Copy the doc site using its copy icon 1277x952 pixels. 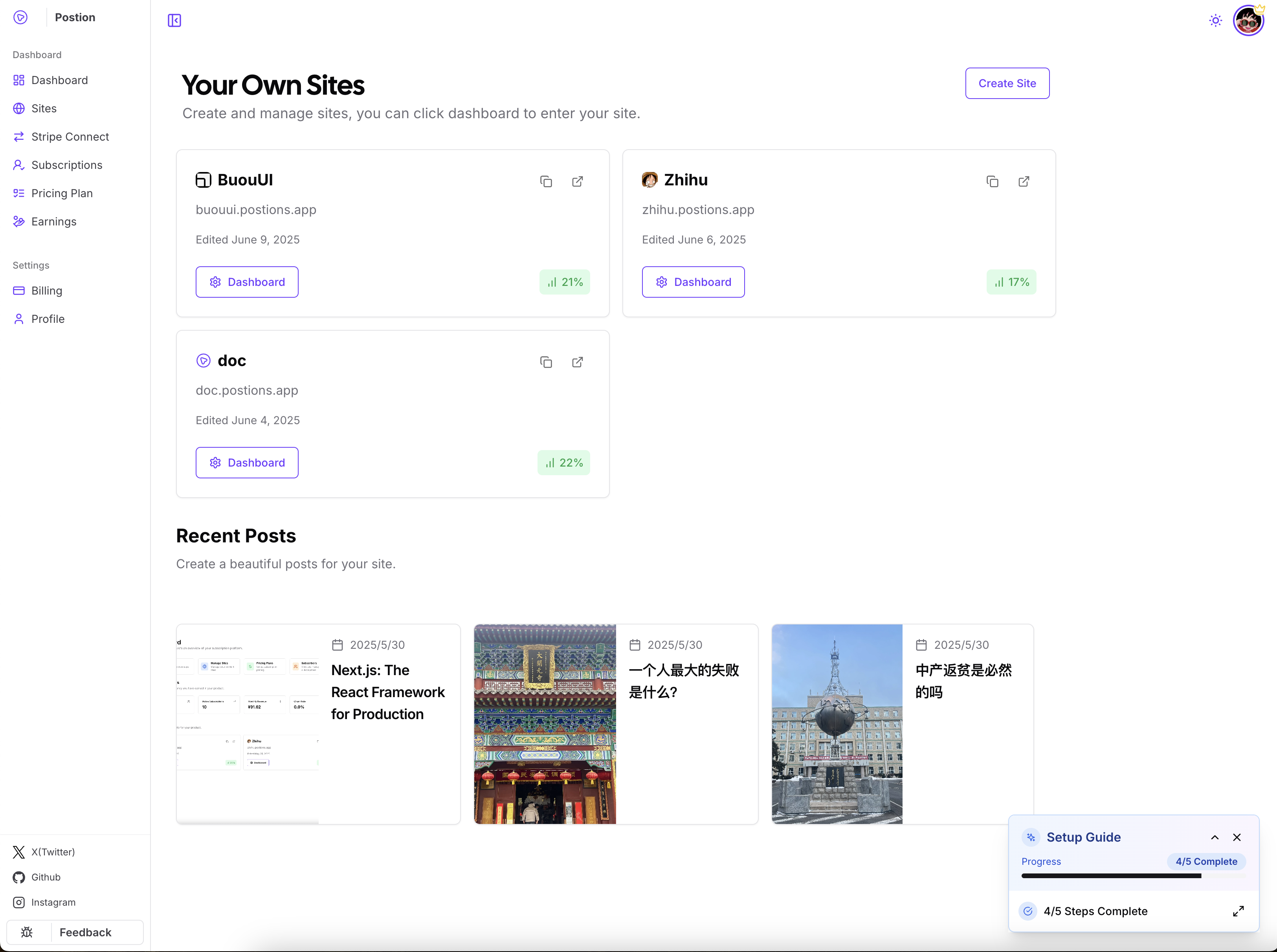pos(546,362)
